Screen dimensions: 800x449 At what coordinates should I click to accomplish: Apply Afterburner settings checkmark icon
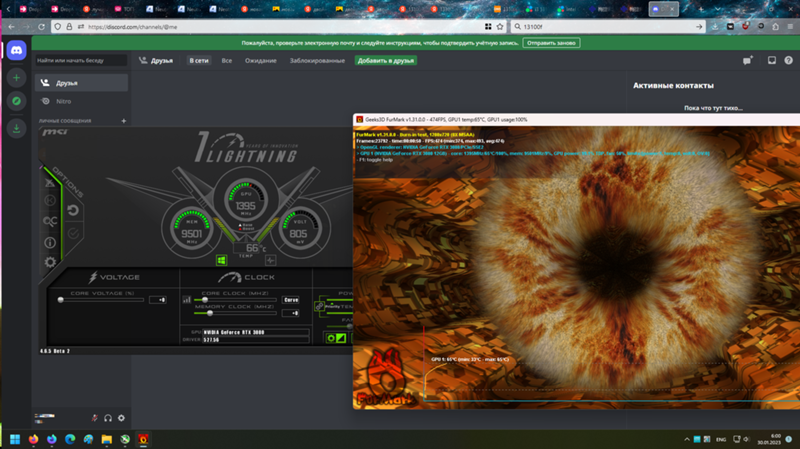click(73, 233)
